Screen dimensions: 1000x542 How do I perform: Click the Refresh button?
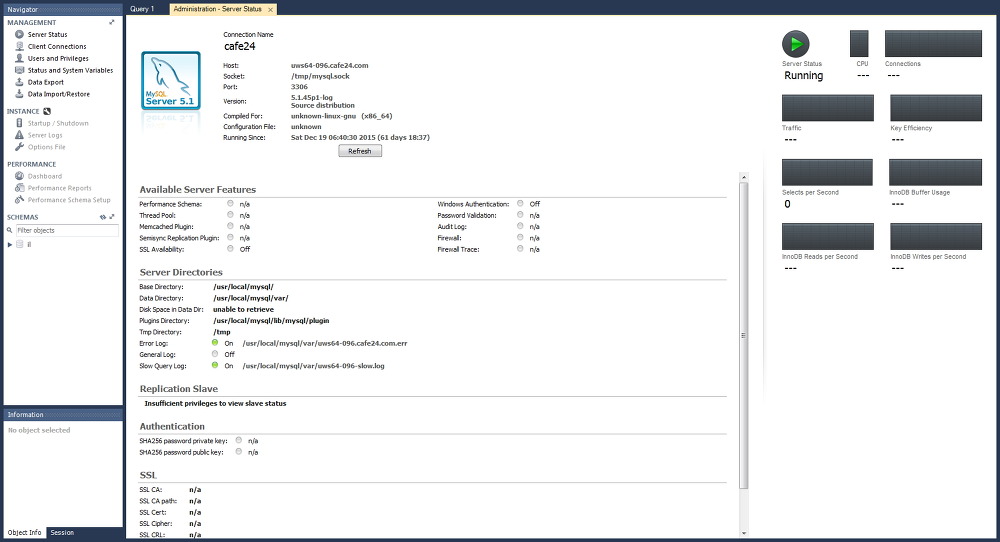pos(360,151)
